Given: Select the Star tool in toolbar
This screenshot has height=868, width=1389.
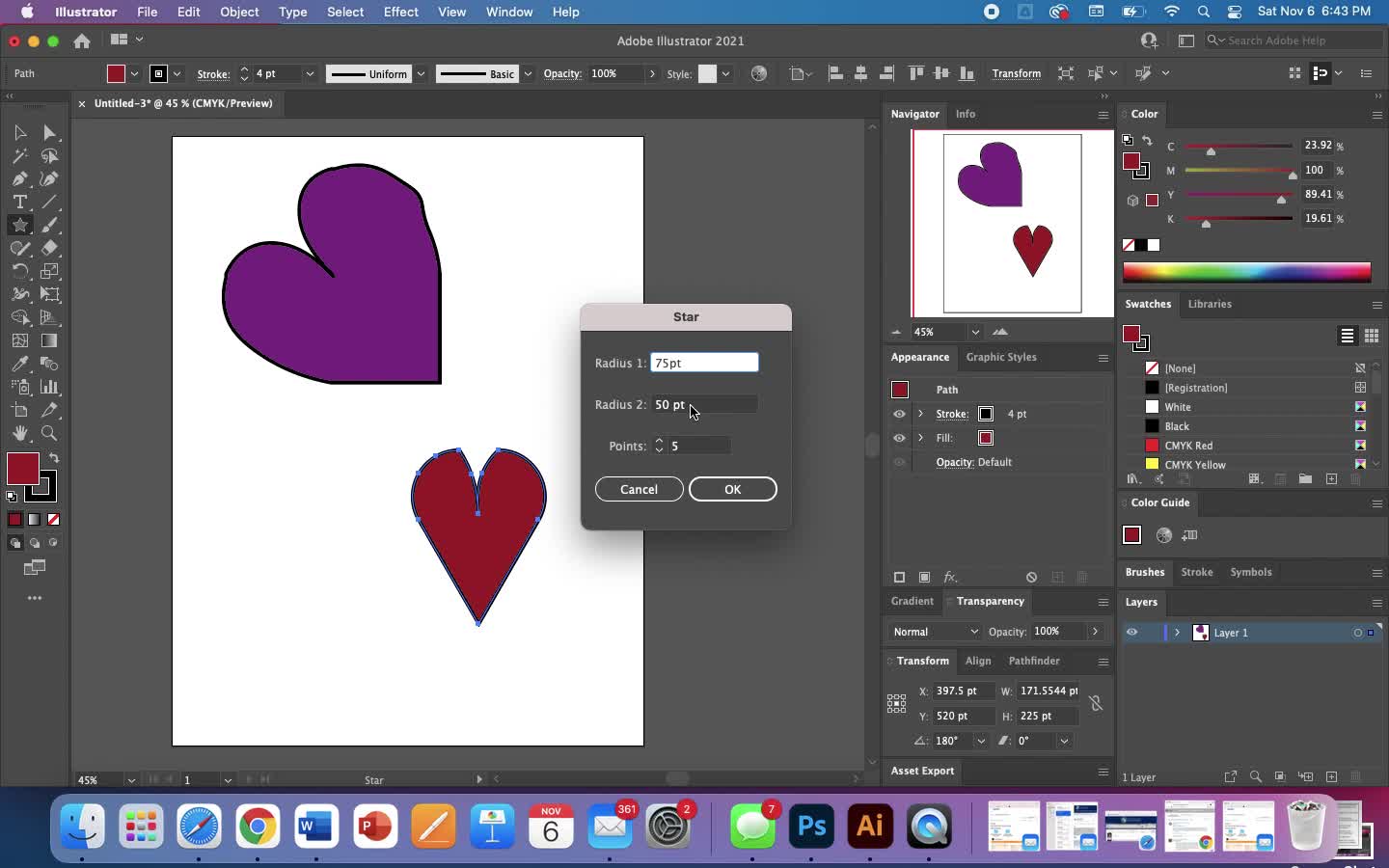Looking at the screenshot, I should (20, 225).
